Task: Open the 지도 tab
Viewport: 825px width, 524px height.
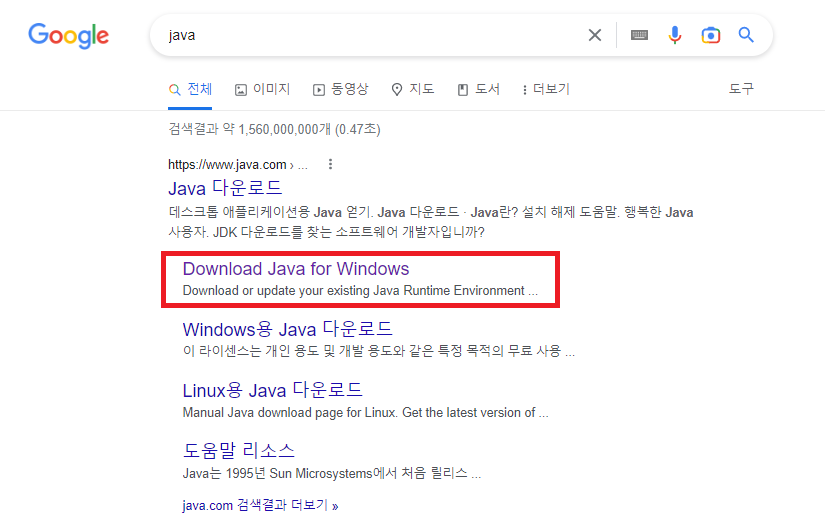Action: (x=413, y=89)
